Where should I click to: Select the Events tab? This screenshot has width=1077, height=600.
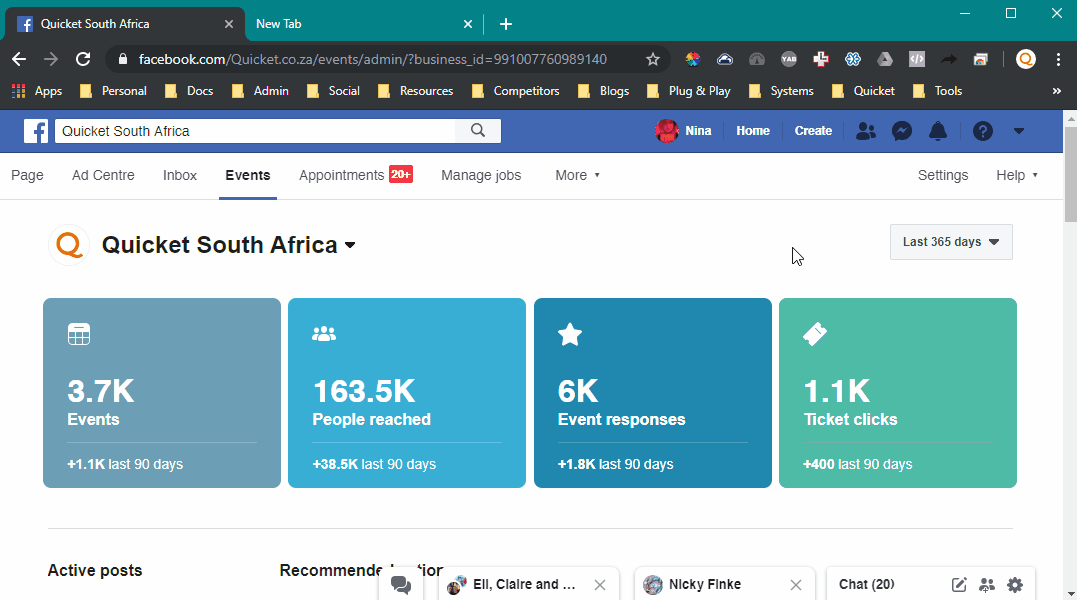point(248,175)
